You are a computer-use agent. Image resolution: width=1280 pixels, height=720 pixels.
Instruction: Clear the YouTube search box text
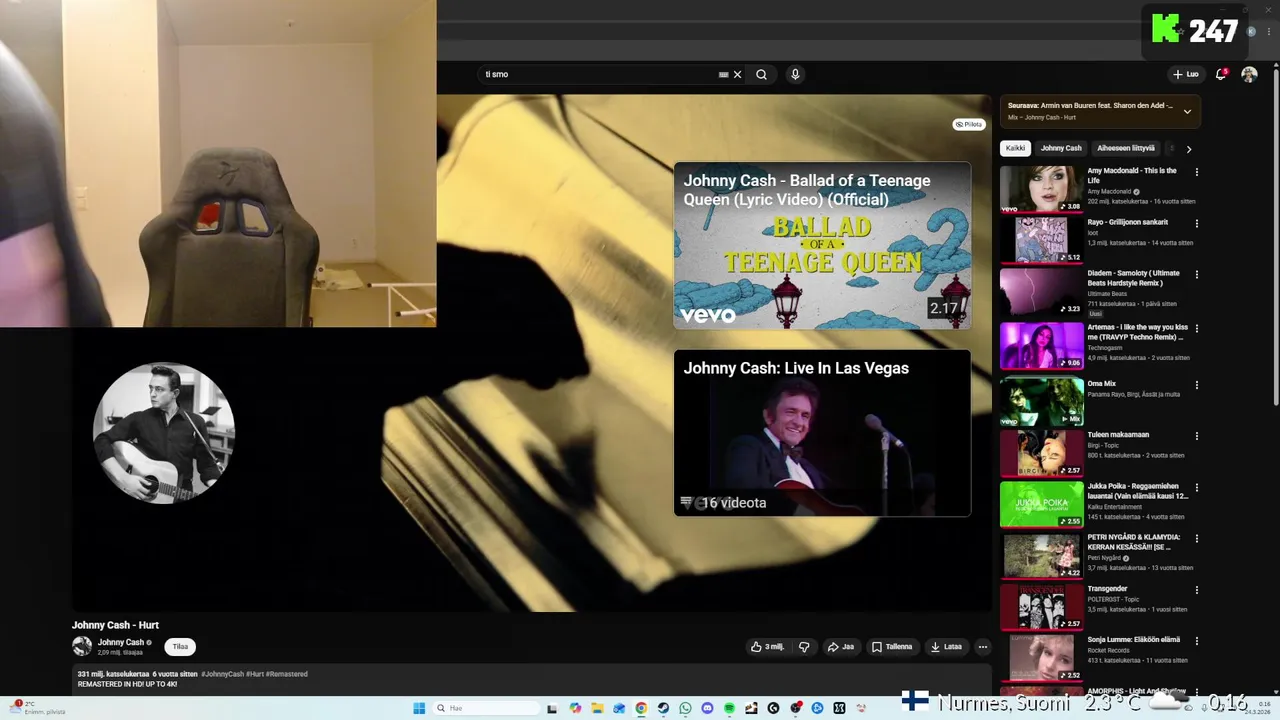coord(737,74)
